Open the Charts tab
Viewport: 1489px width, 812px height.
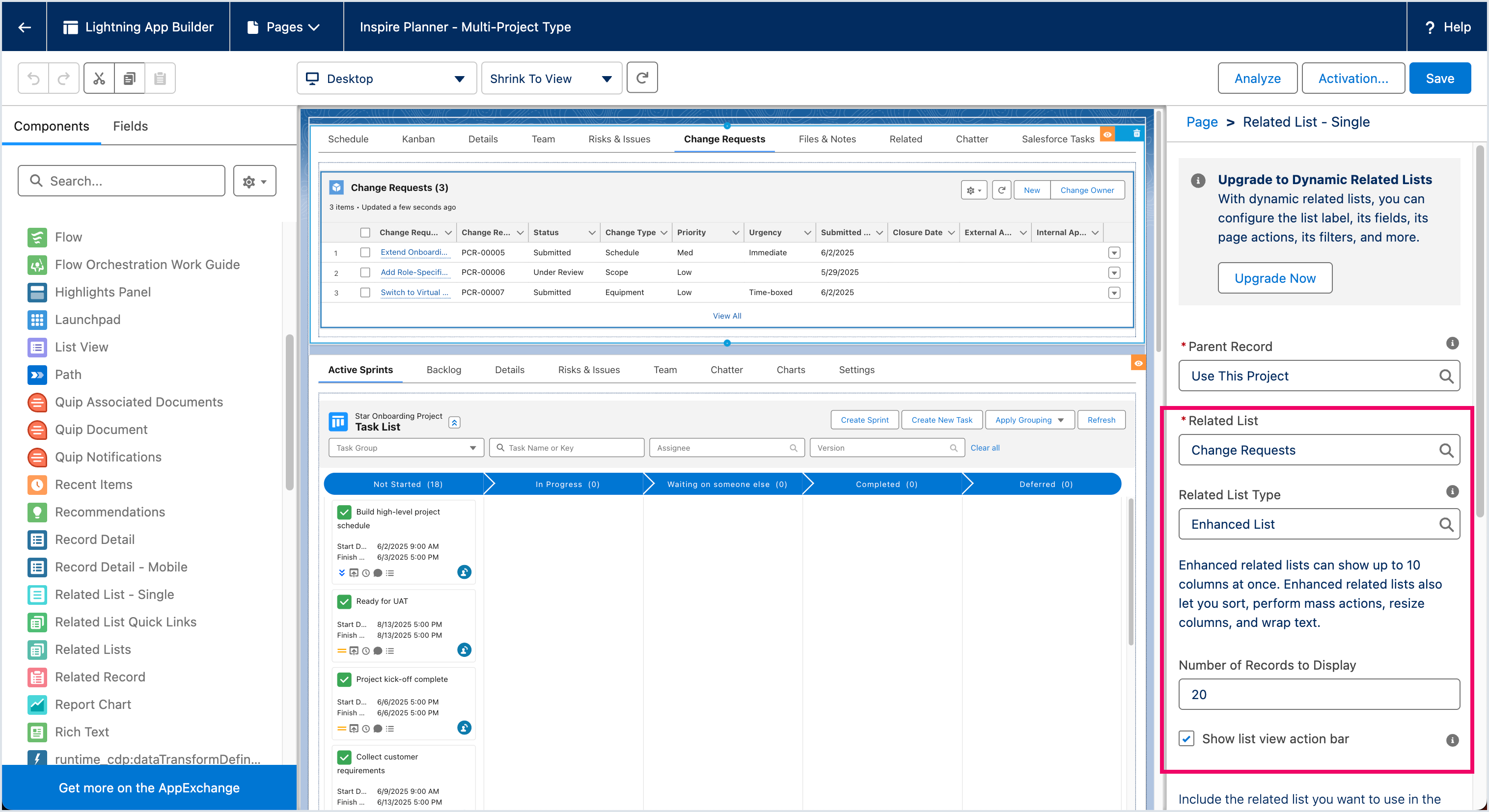point(790,370)
